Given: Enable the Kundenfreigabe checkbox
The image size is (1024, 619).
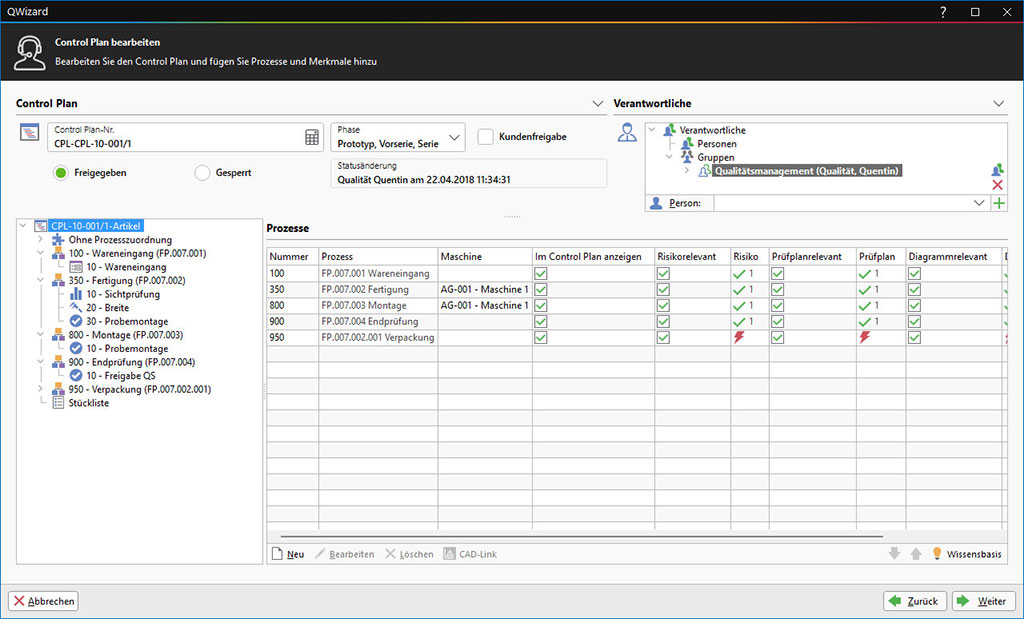Looking at the screenshot, I should [486, 137].
